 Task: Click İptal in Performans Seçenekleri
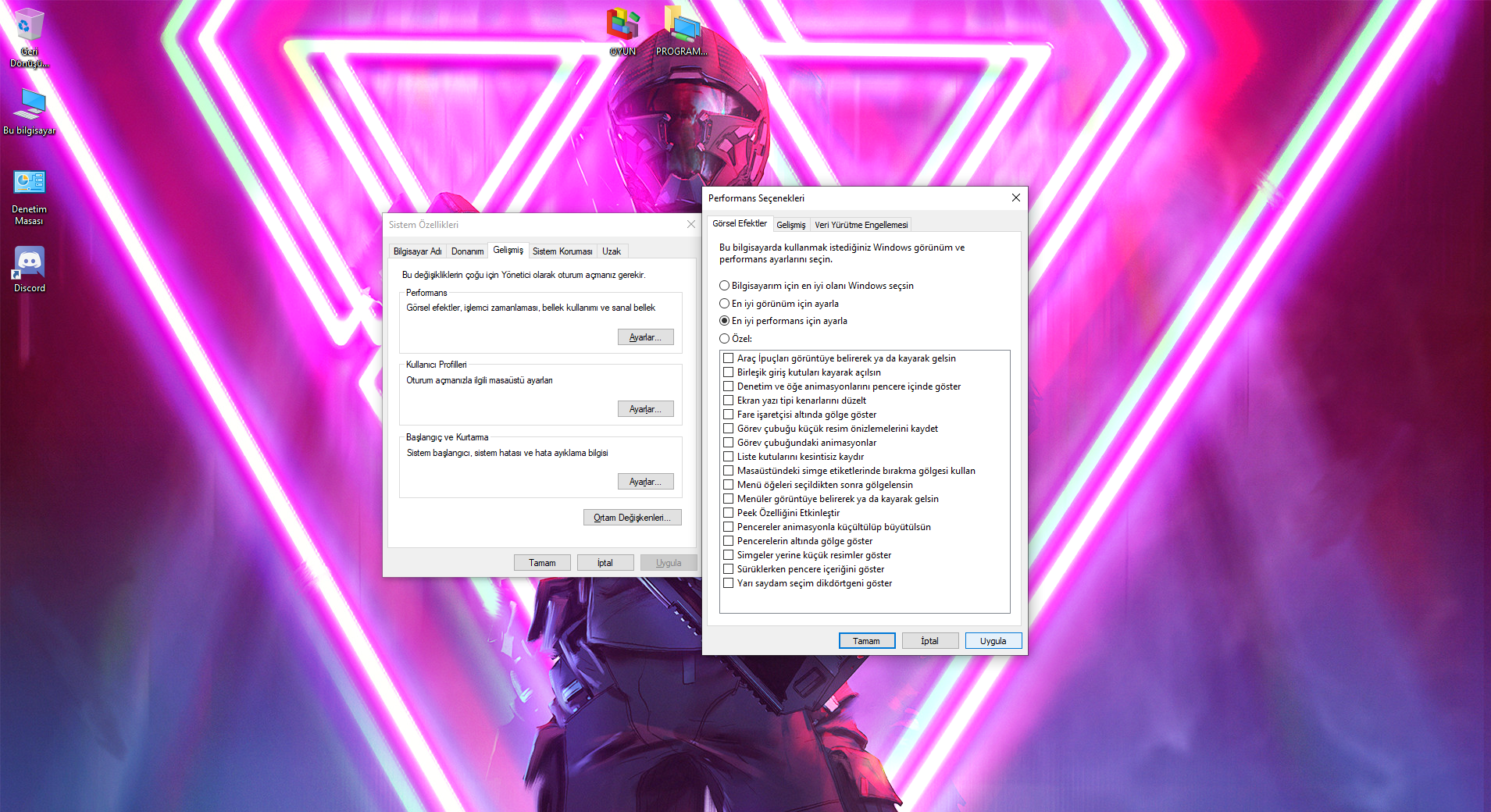[x=930, y=641]
